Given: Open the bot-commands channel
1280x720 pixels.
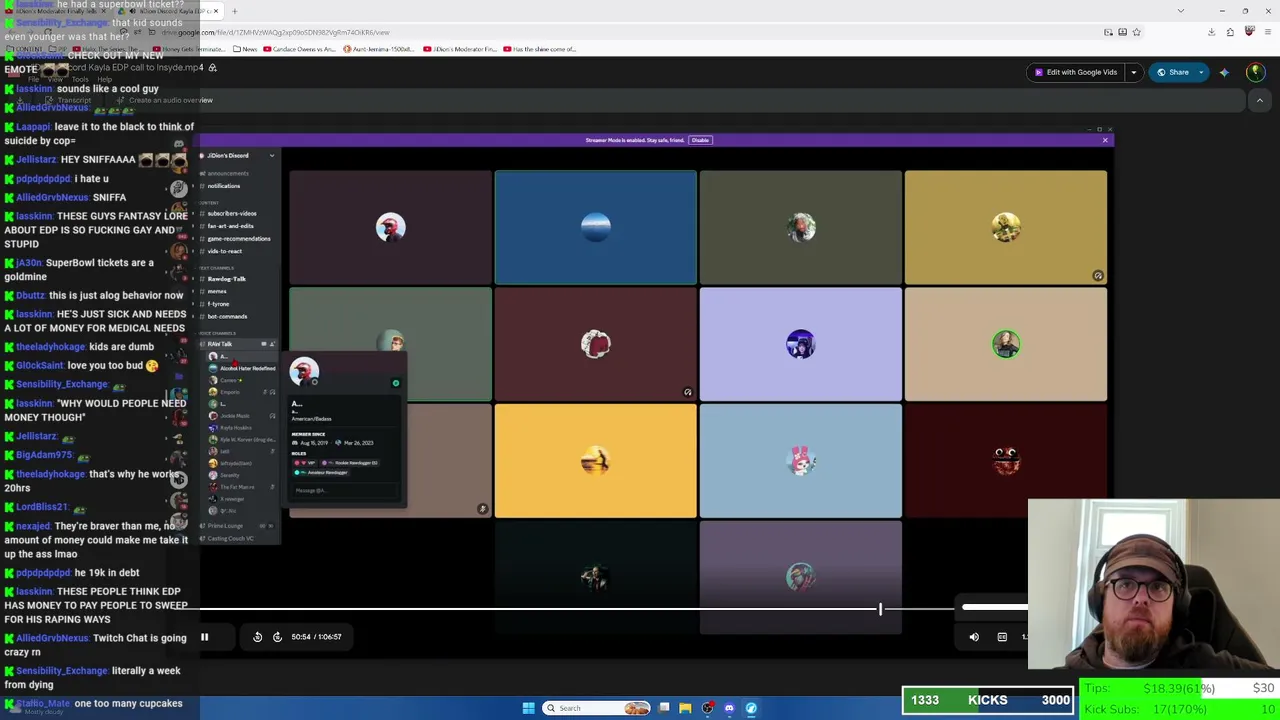Looking at the screenshot, I should (x=227, y=316).
